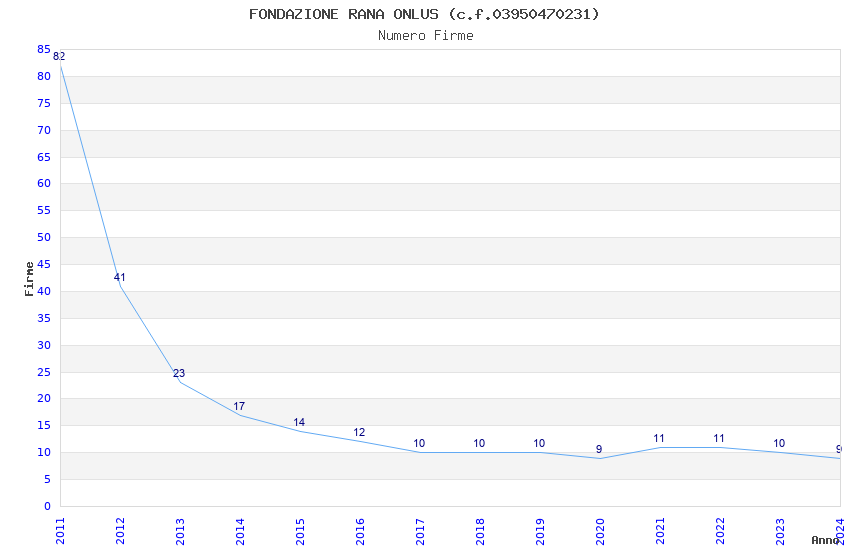Click the 11 label above 2022
850x550 pixels.
coord(719,438)
